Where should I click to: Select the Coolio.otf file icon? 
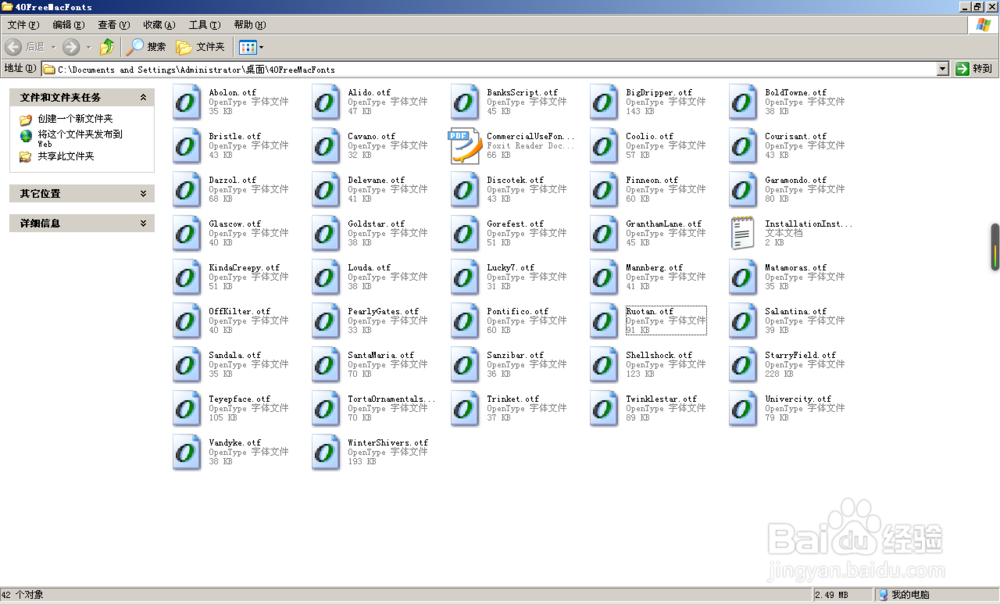coord(603,146)
